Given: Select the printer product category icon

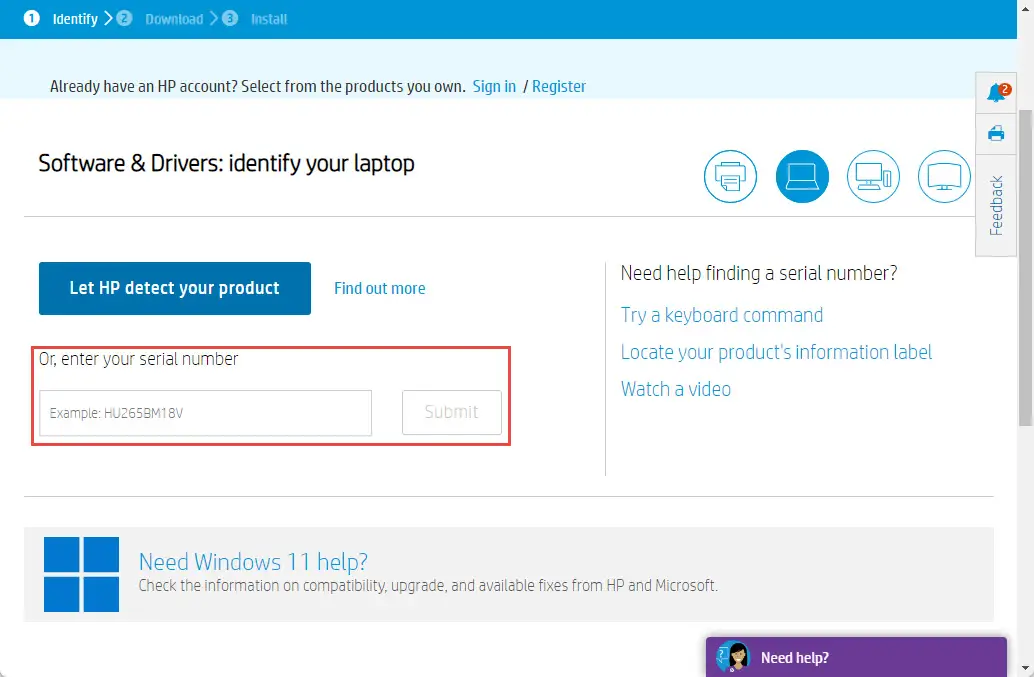Looking at the screenshot, I should (730, 177).
